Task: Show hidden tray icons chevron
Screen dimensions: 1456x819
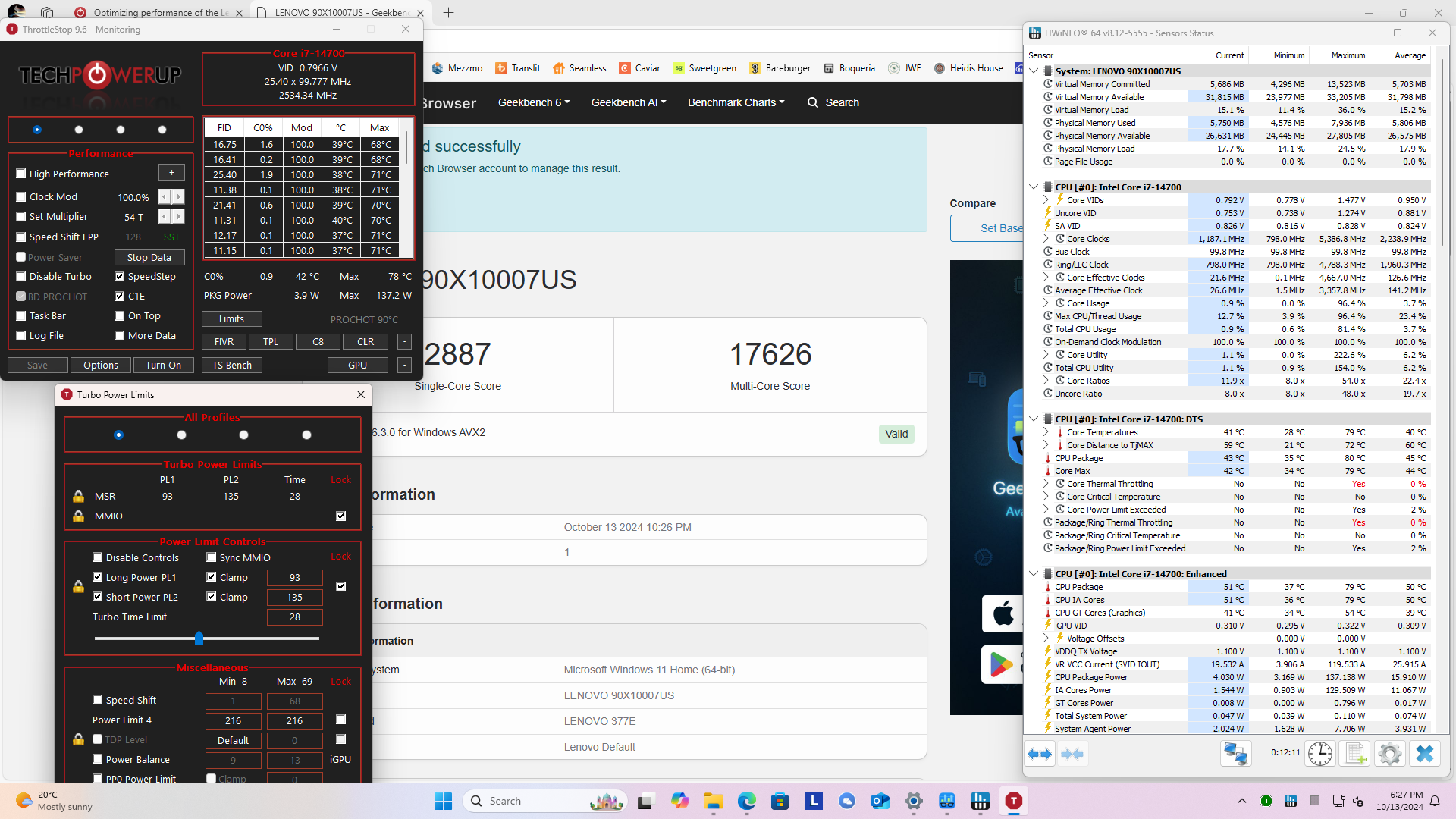Action: [1241, 801]
